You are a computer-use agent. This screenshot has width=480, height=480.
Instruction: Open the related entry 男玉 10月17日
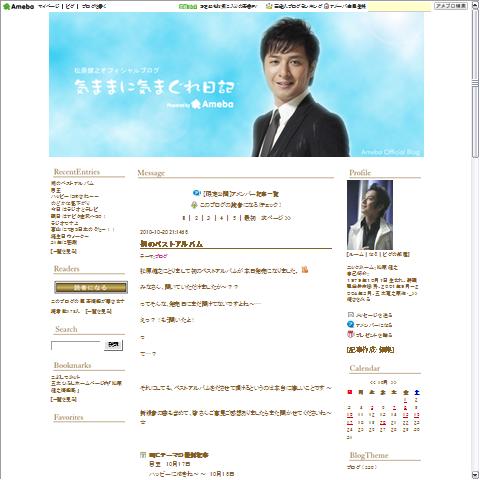point(170,464)
